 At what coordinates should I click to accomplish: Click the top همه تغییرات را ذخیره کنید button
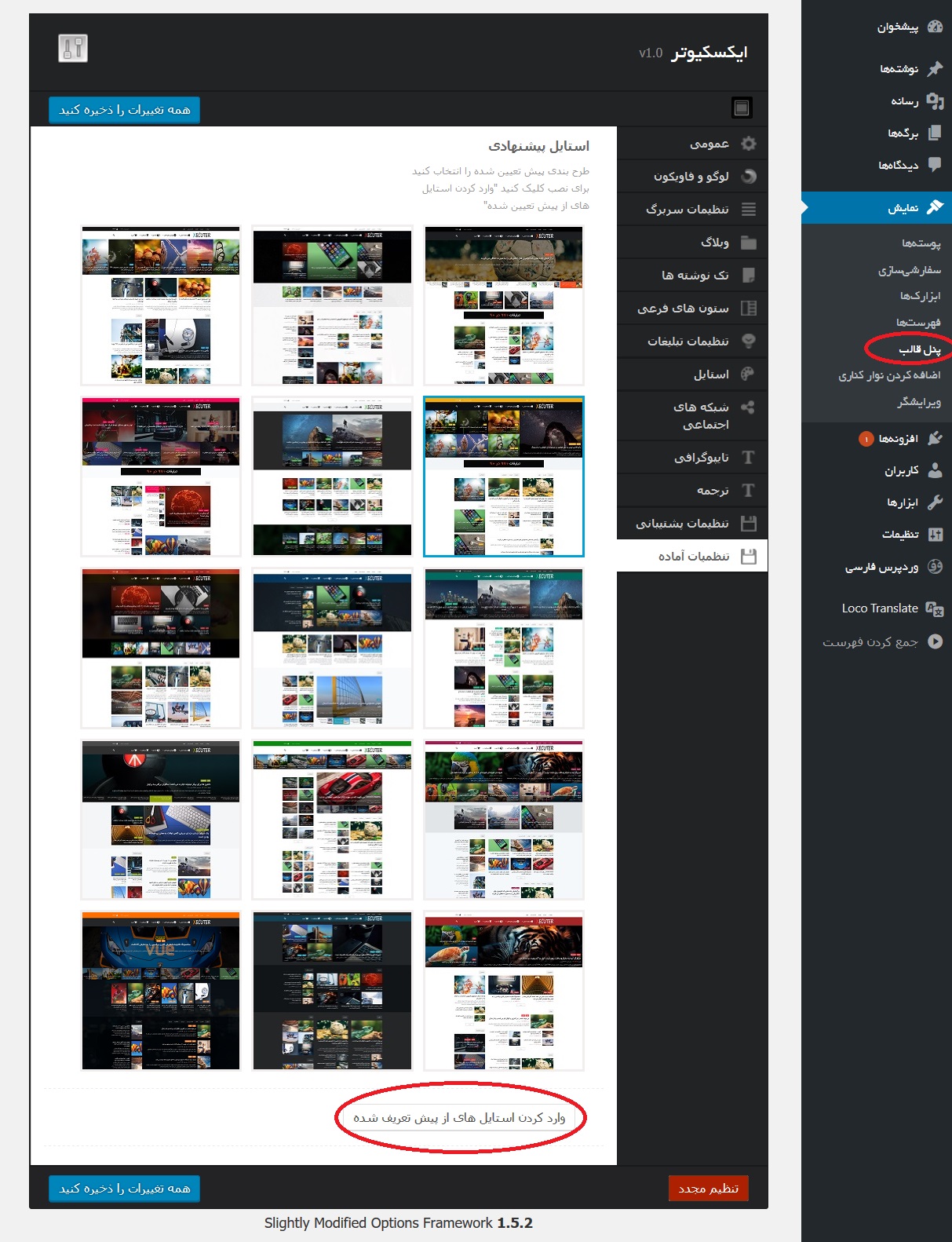pos(124,110)
